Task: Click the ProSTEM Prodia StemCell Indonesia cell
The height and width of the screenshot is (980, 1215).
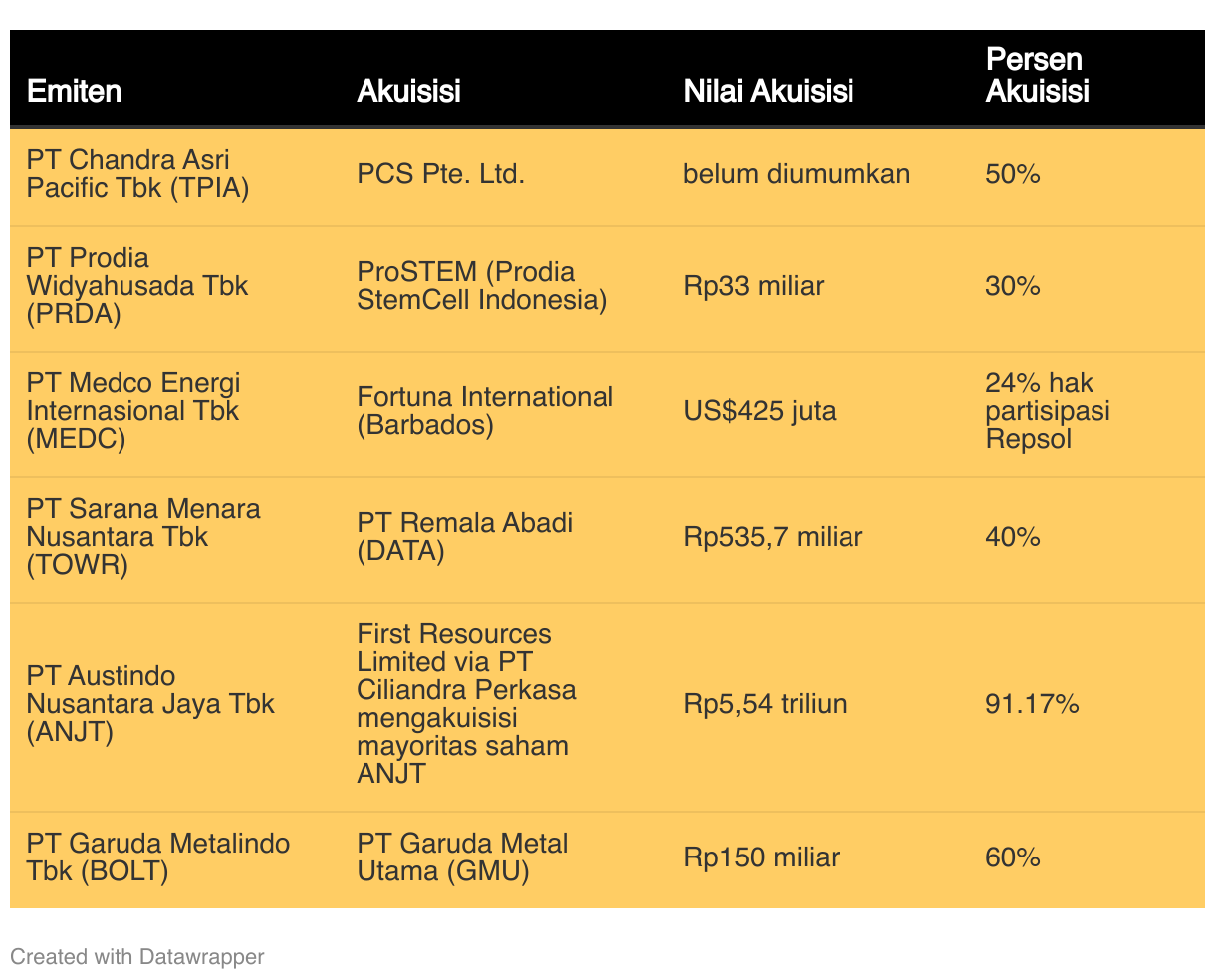Action: (482, 286)
